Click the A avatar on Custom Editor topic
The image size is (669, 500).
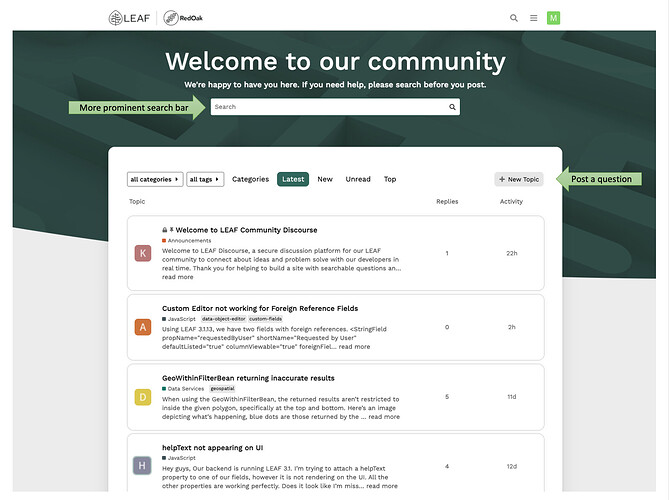point(143,327)
